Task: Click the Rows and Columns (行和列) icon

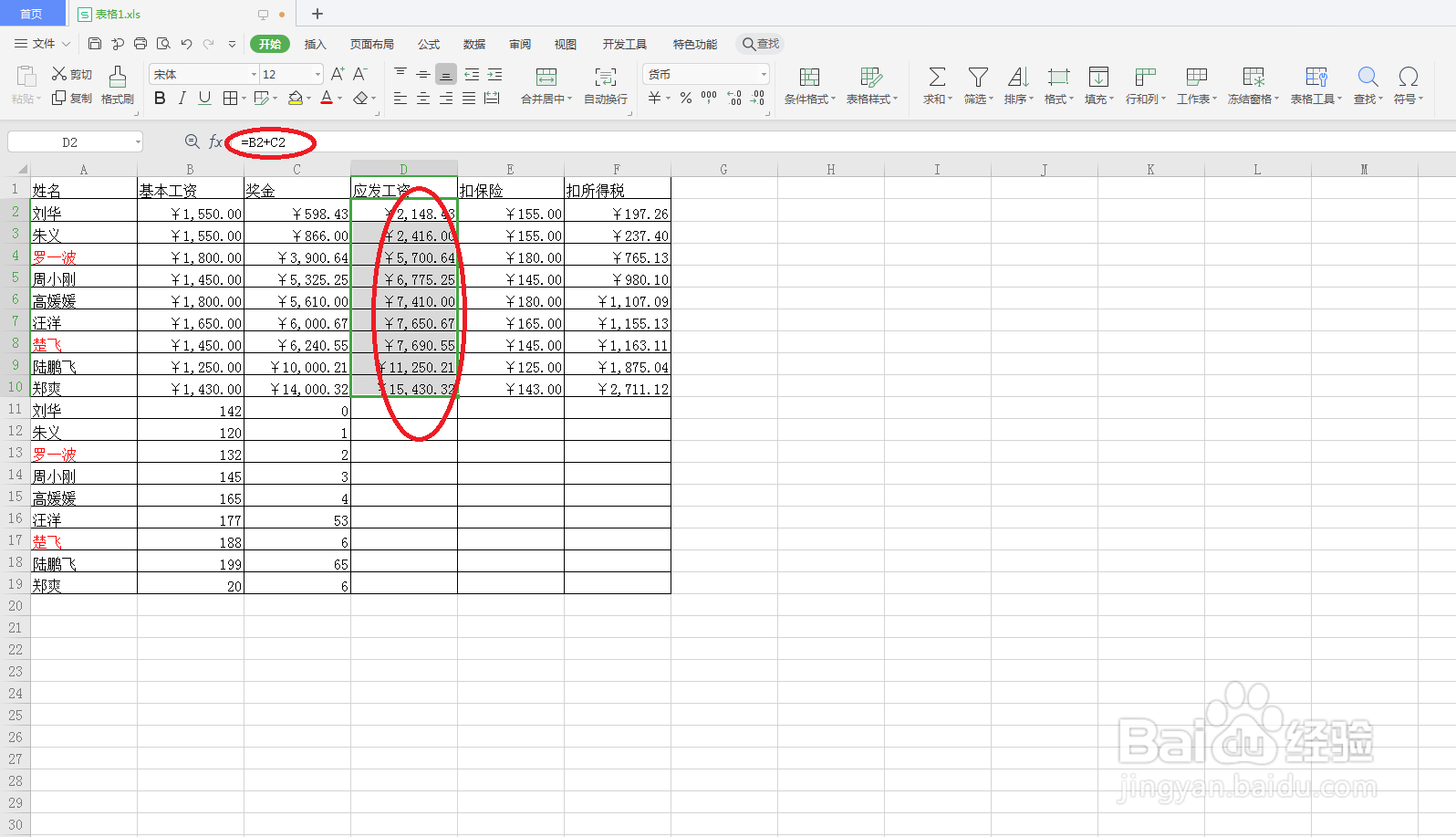Action: pos(1145,77)
